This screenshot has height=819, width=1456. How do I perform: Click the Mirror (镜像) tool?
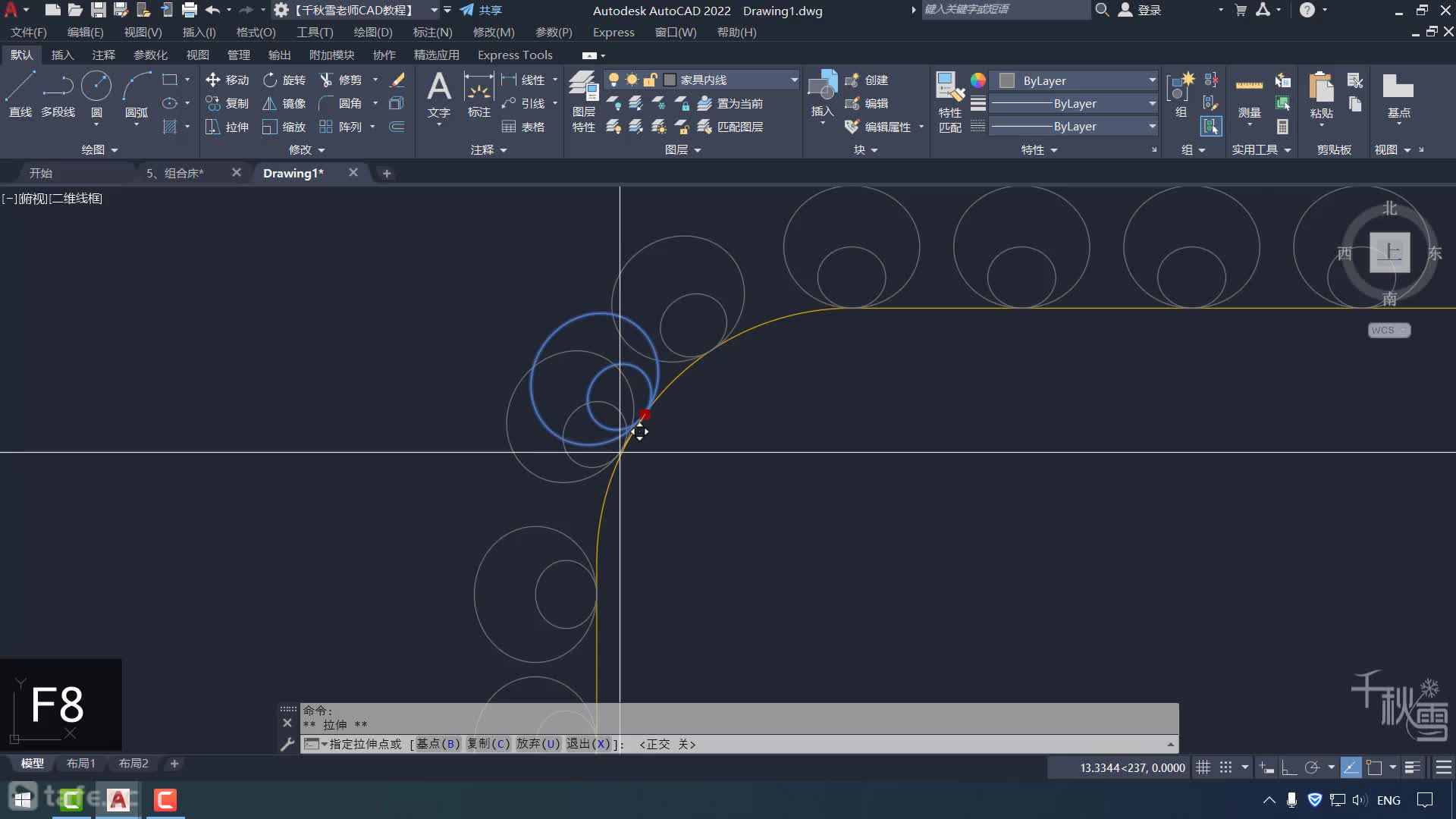(x=284, y=103)
